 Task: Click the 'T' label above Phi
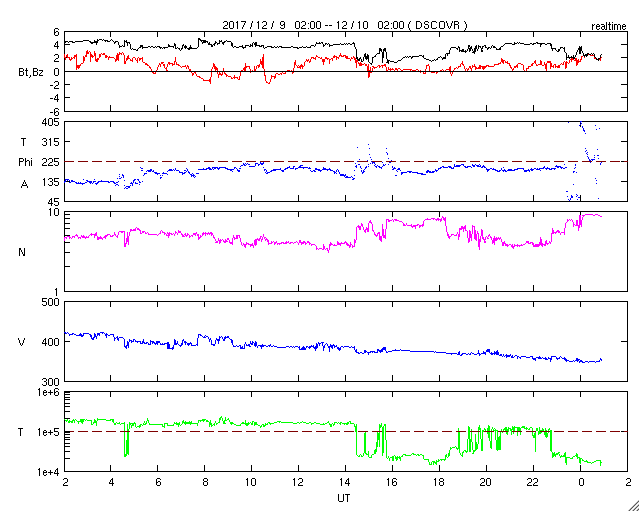point(23,141)
